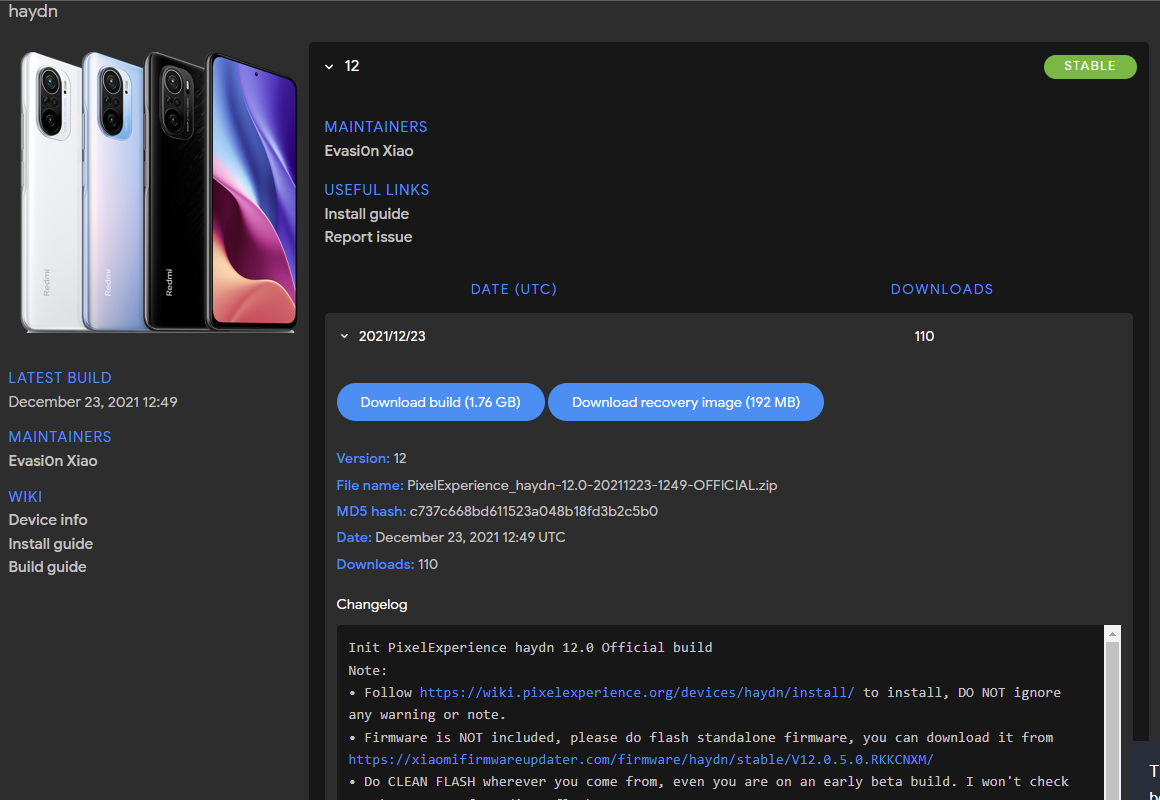
Task: Click the changelog scrollbar thumb
Action: pyautogui.click(x=1112, y=720)
